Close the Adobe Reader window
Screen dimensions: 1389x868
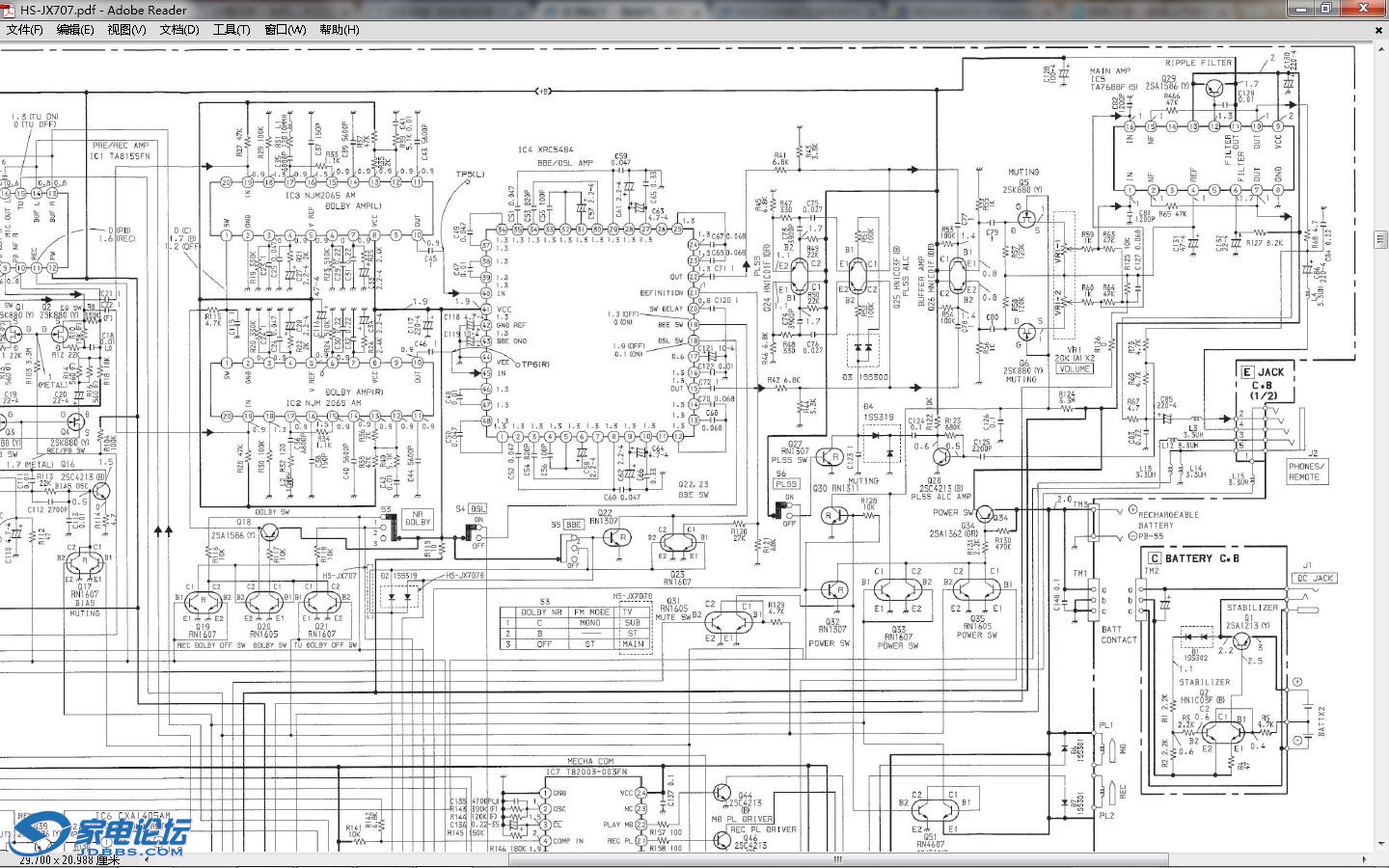(1362, 8)
